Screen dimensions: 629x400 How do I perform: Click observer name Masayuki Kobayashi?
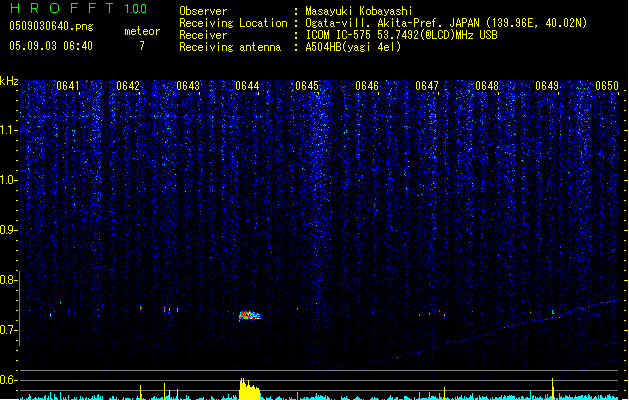coord(359,11)
